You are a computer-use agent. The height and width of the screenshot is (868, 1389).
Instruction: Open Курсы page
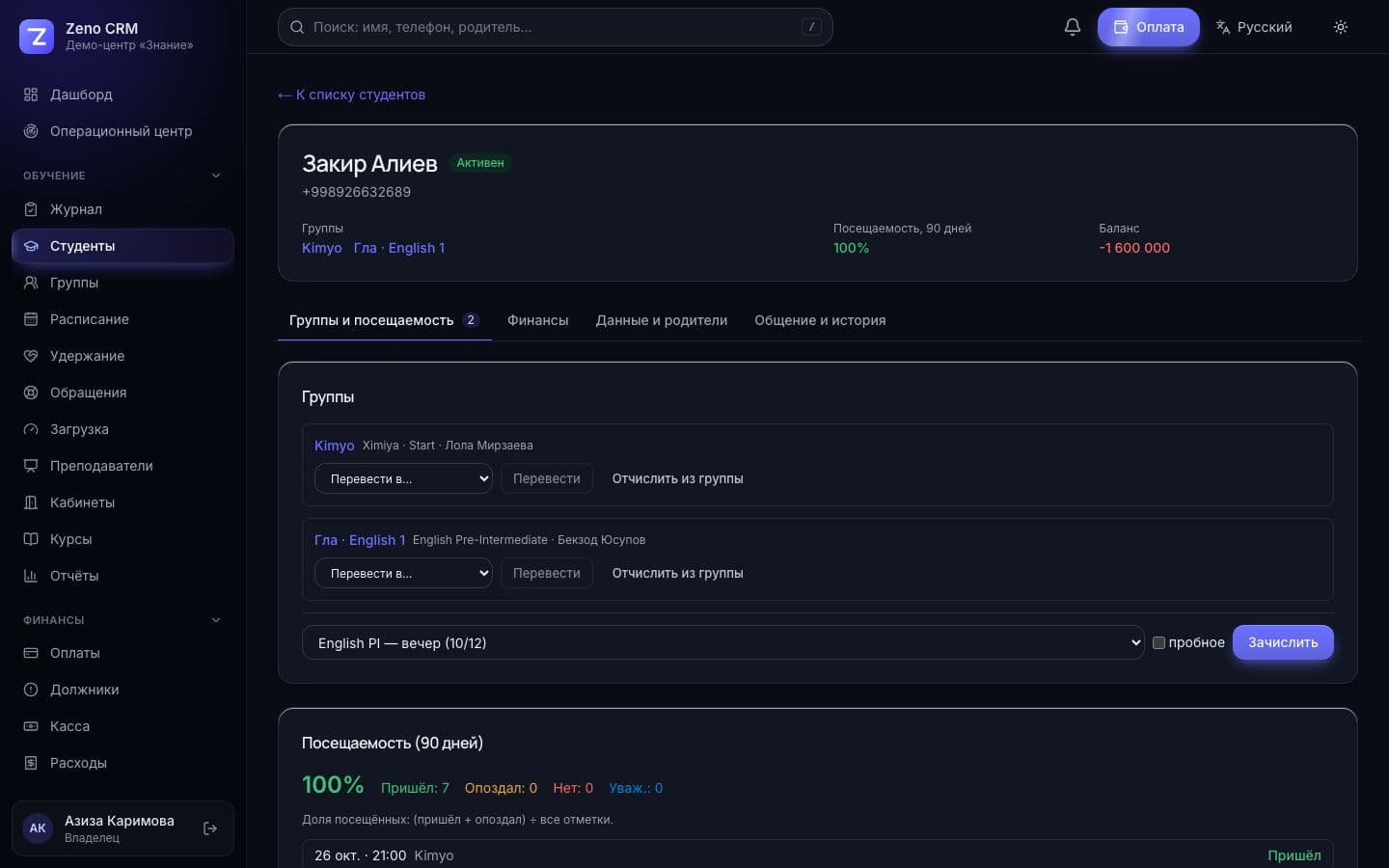click(x=123, y=539)
